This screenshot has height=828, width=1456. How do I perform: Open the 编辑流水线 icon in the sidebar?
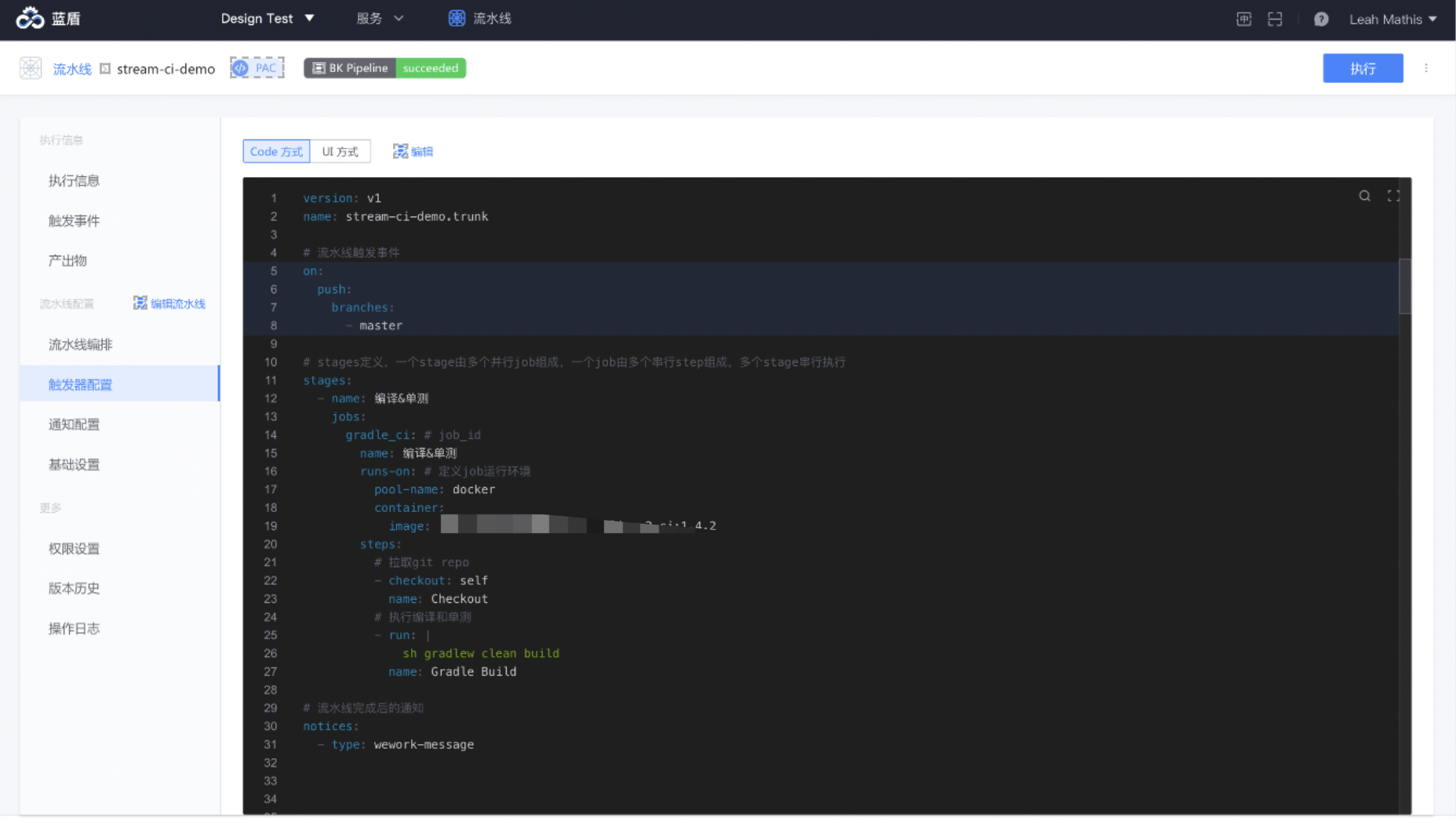(169, 303)
